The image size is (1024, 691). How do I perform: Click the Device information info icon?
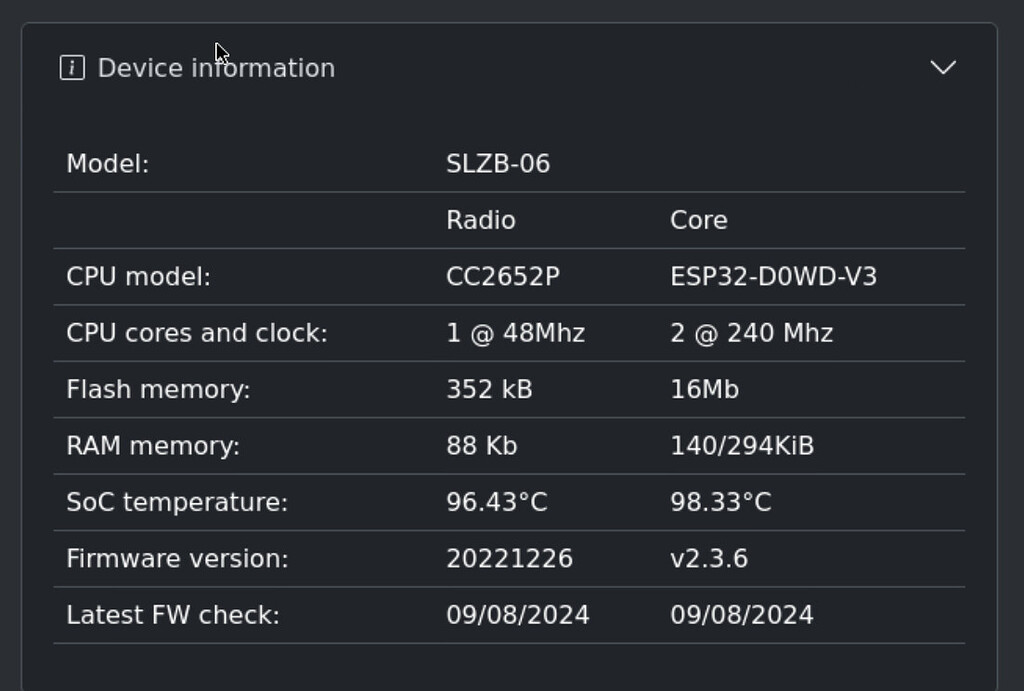[73, 68]
